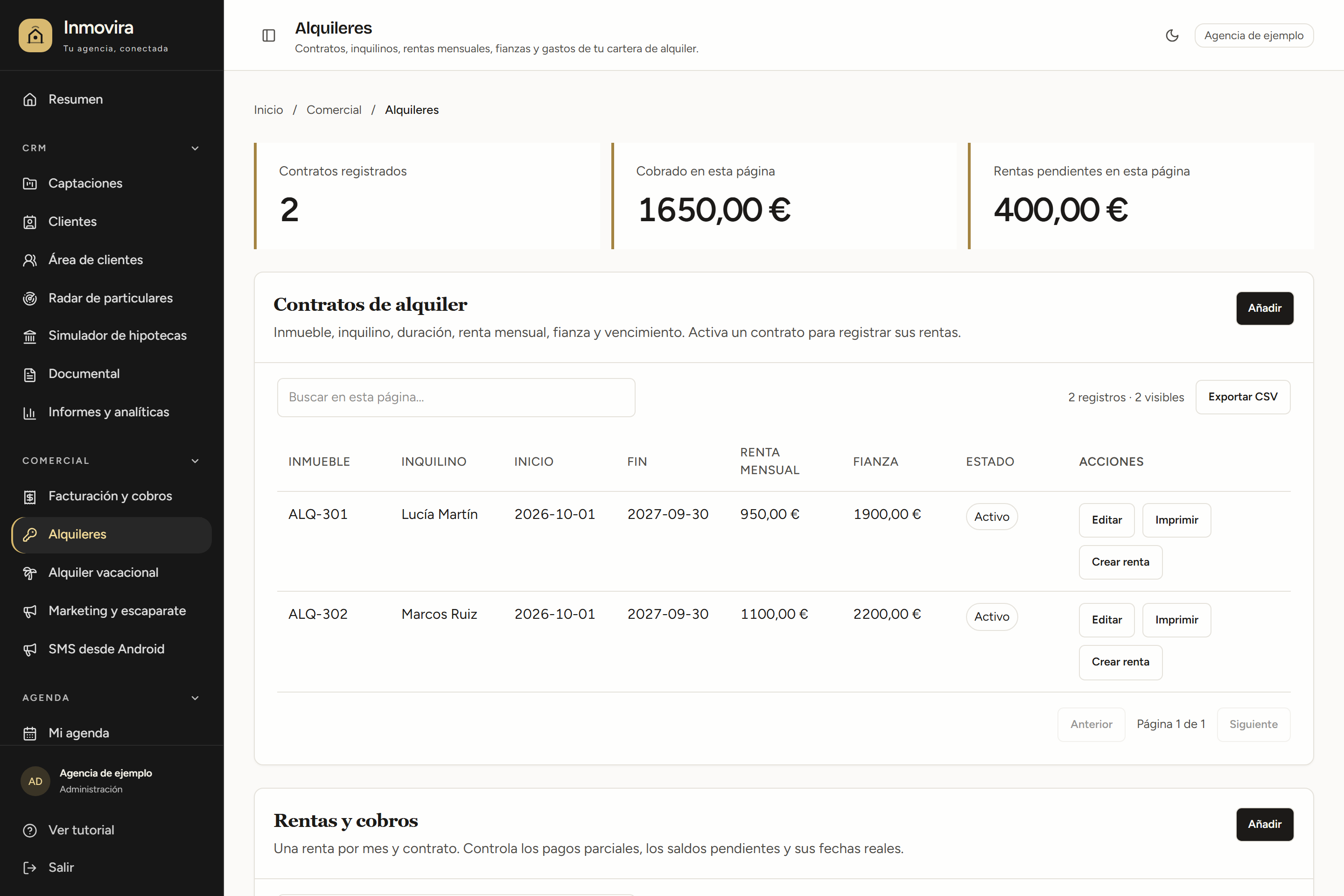The width and height of the screenshot is (1344, 896).
Task: Edit contract ALQ-301
Action: click(1106, 520)
